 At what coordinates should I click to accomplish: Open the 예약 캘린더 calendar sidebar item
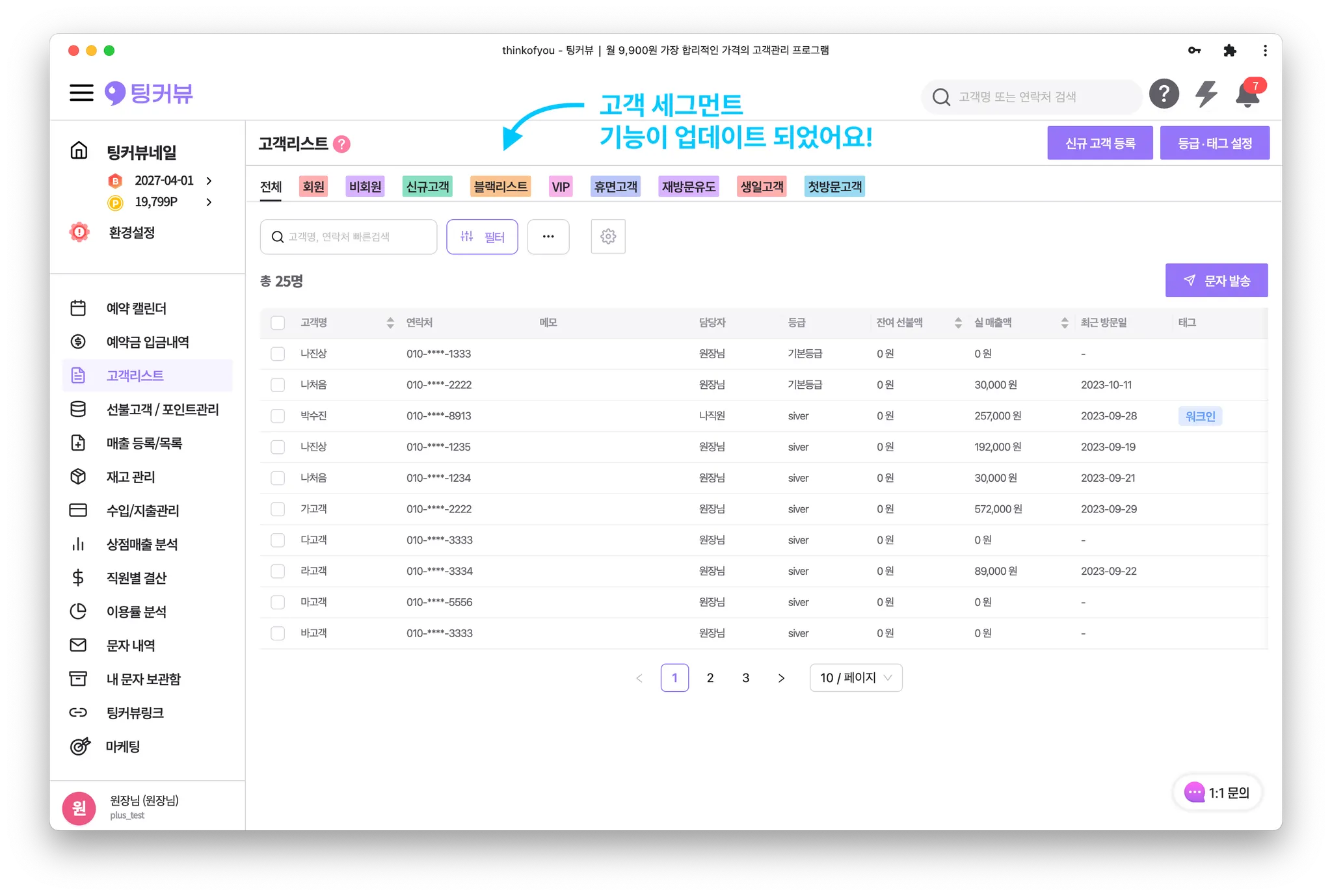(x=136, y=308)
